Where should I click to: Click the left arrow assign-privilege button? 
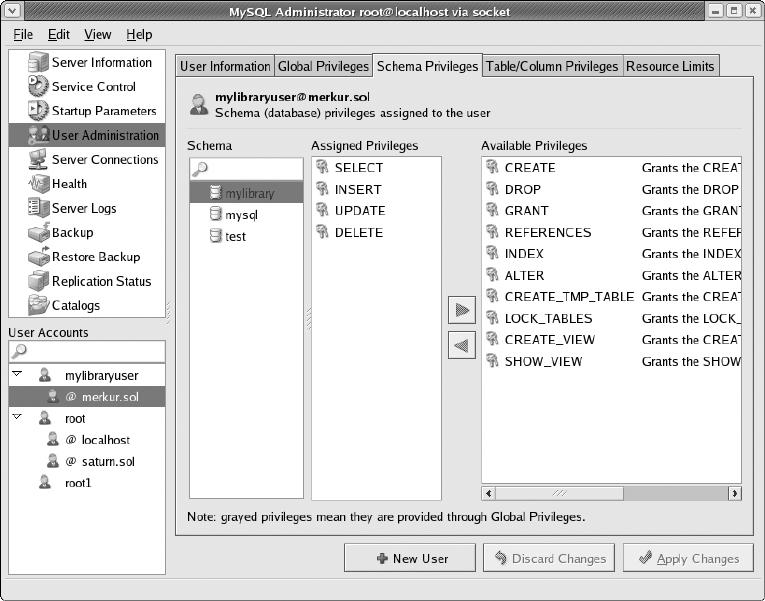(462, 345)
